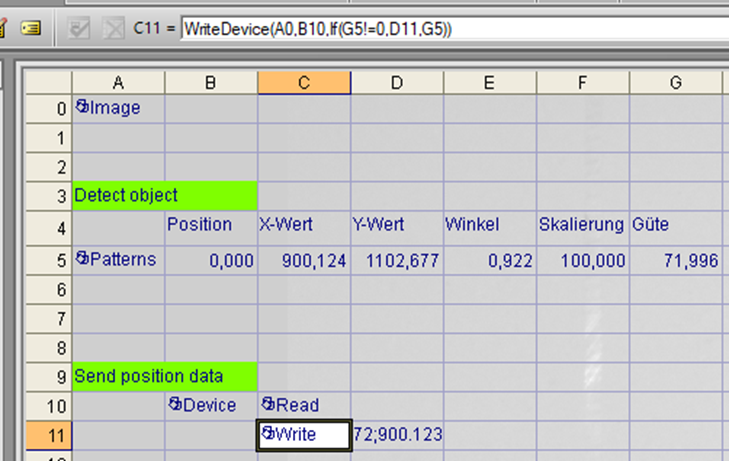Select the Image cell in A0

118,108
